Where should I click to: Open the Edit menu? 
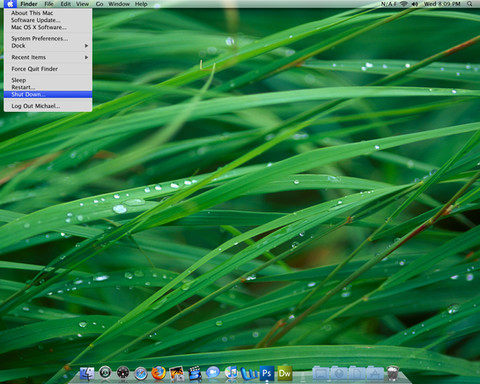click(65, 4)
